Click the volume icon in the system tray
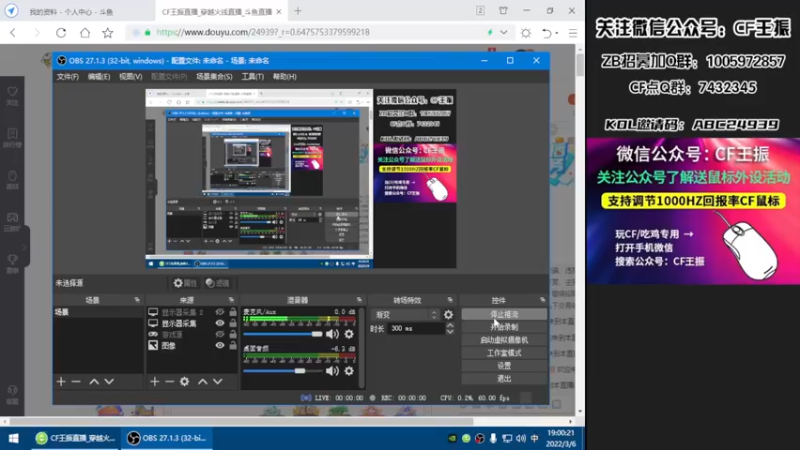The width and height of the screenshot is (800, 450). 520,438
